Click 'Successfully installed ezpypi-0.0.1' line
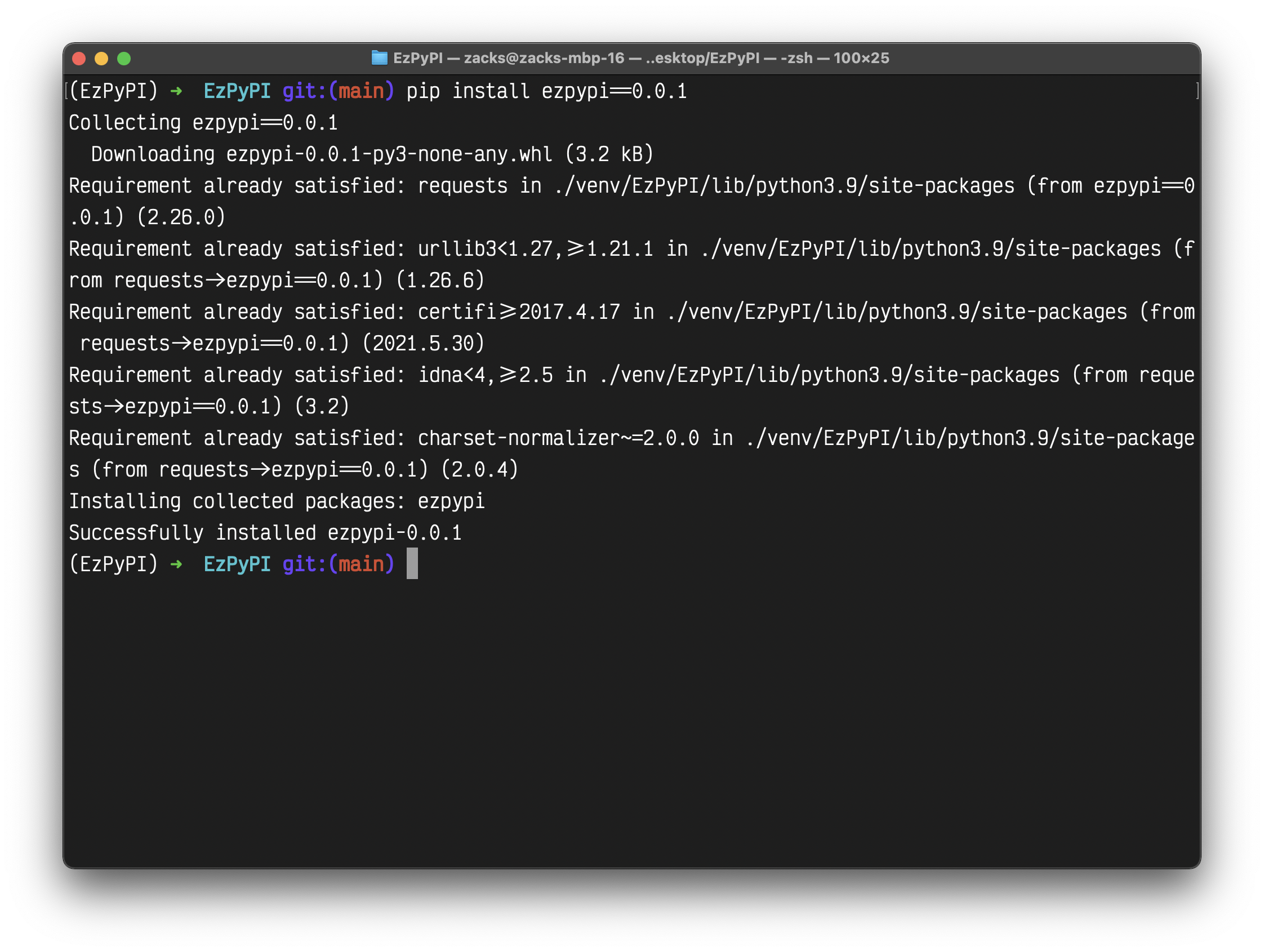The height and width of the screenshot is (952, 1264). click(265, 532)
